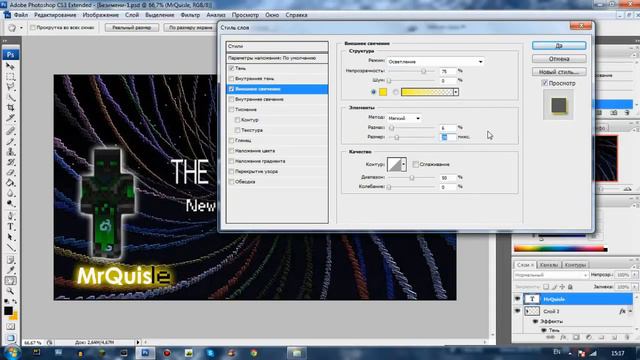This screenshot has height=360, width=640.
Task: Open the Layers panel fill (Заливка) slider arrow
Action: click(634, 287)
